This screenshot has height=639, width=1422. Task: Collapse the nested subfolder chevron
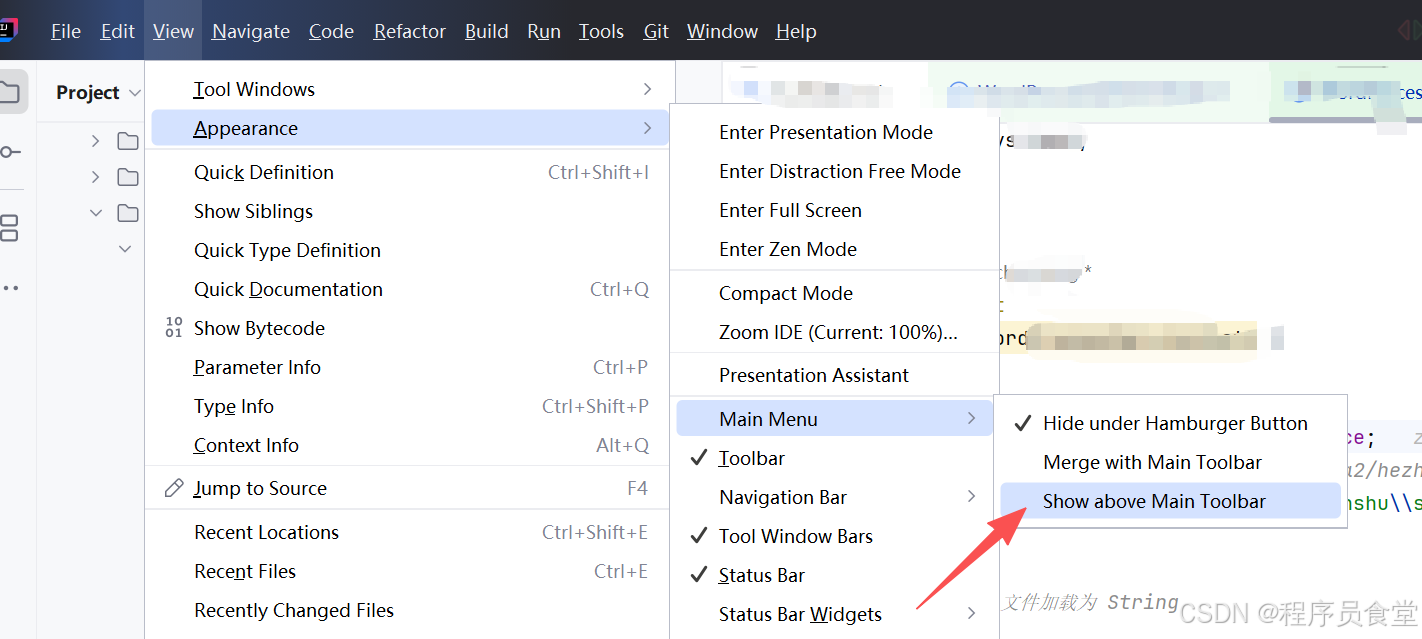[125, 249]
